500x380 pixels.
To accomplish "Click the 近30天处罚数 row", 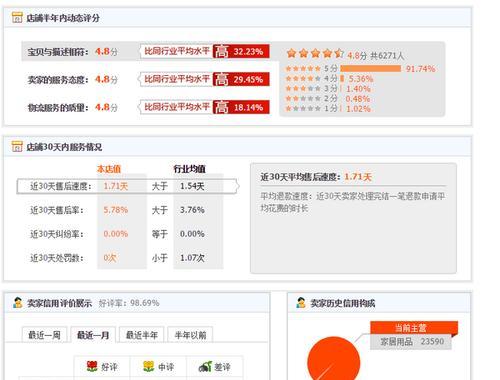I will pyautogui.click(x=127, y=258).
